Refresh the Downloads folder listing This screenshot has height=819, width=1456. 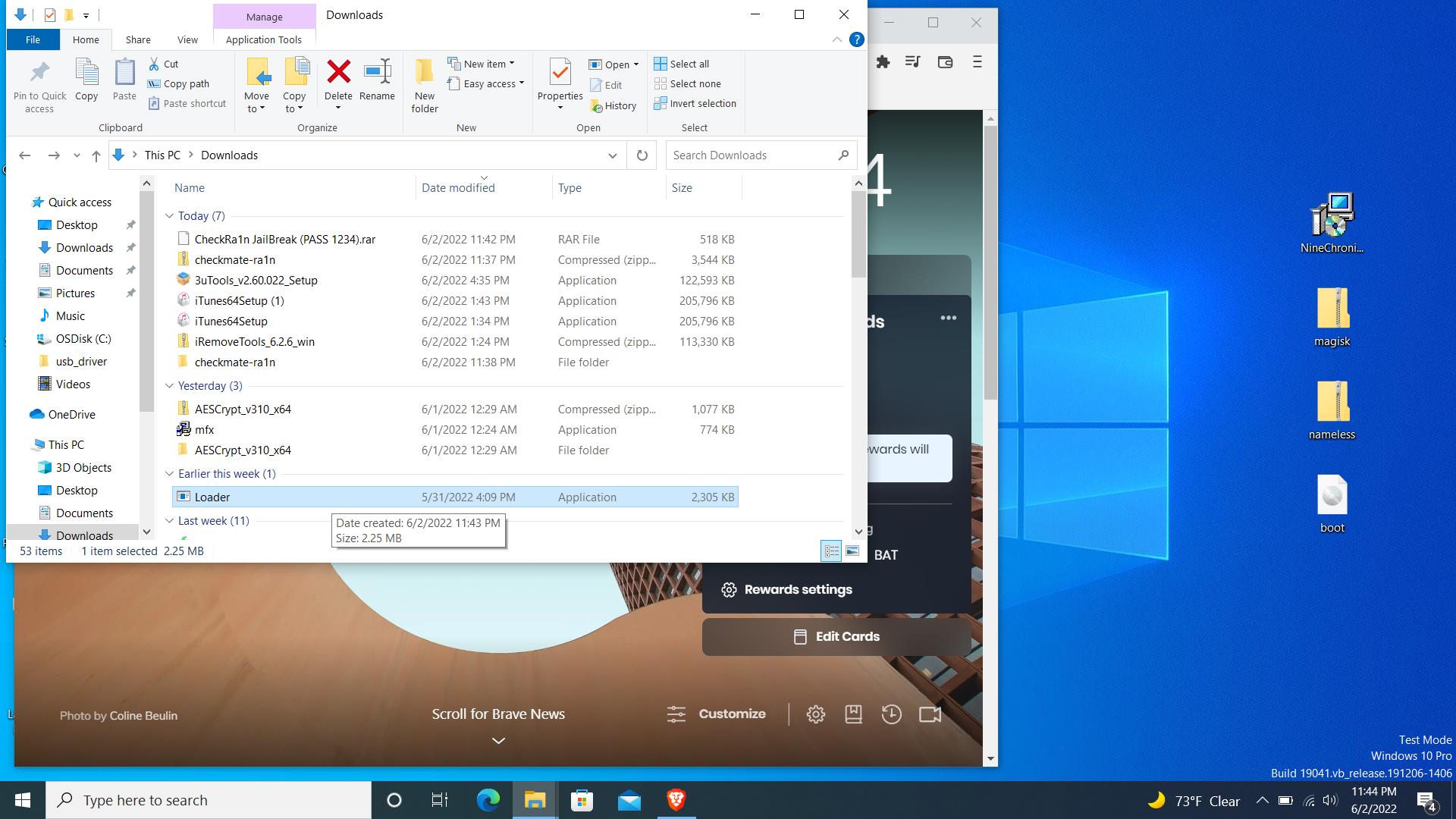click(x=642, y=155)
